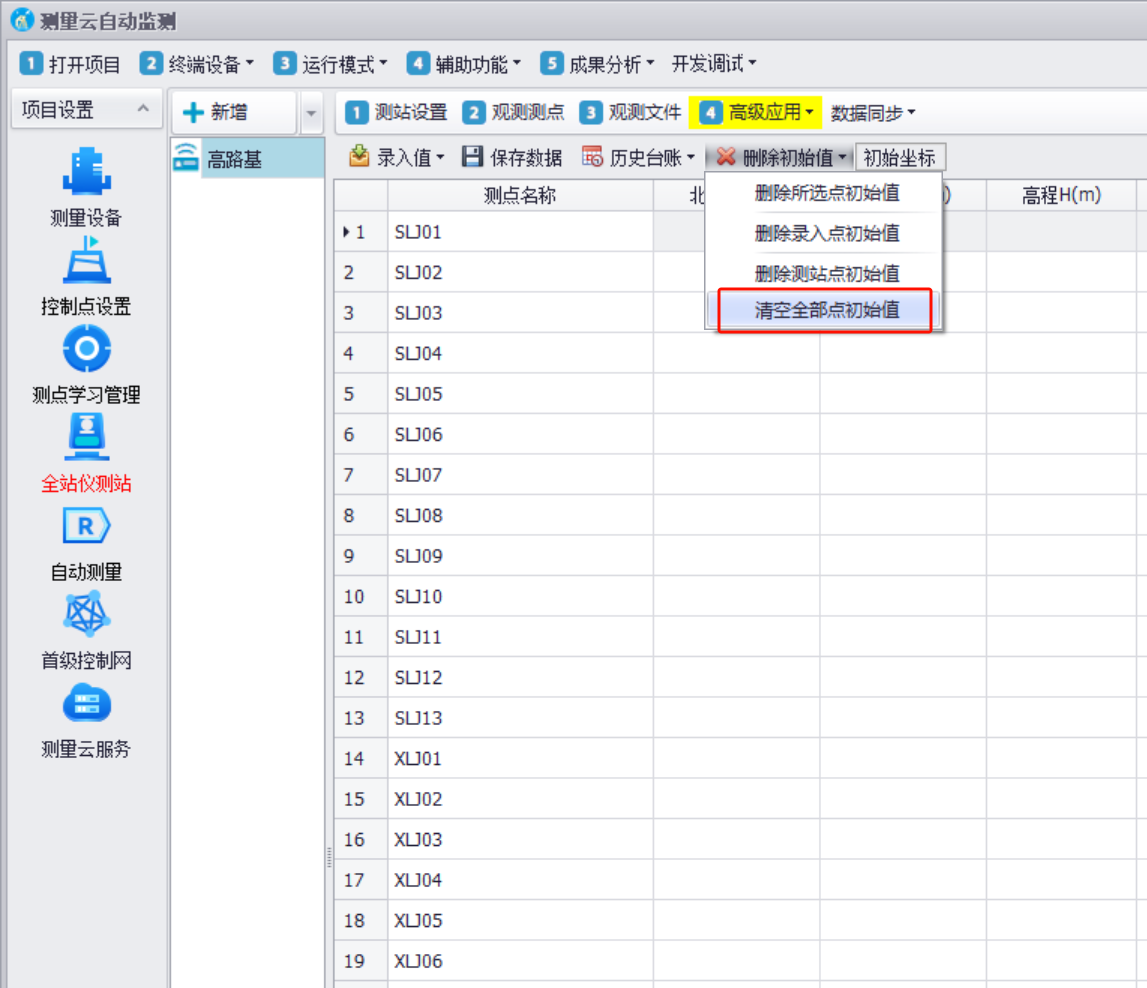Open the 测量设备 sidebar icon

point(85,172)
